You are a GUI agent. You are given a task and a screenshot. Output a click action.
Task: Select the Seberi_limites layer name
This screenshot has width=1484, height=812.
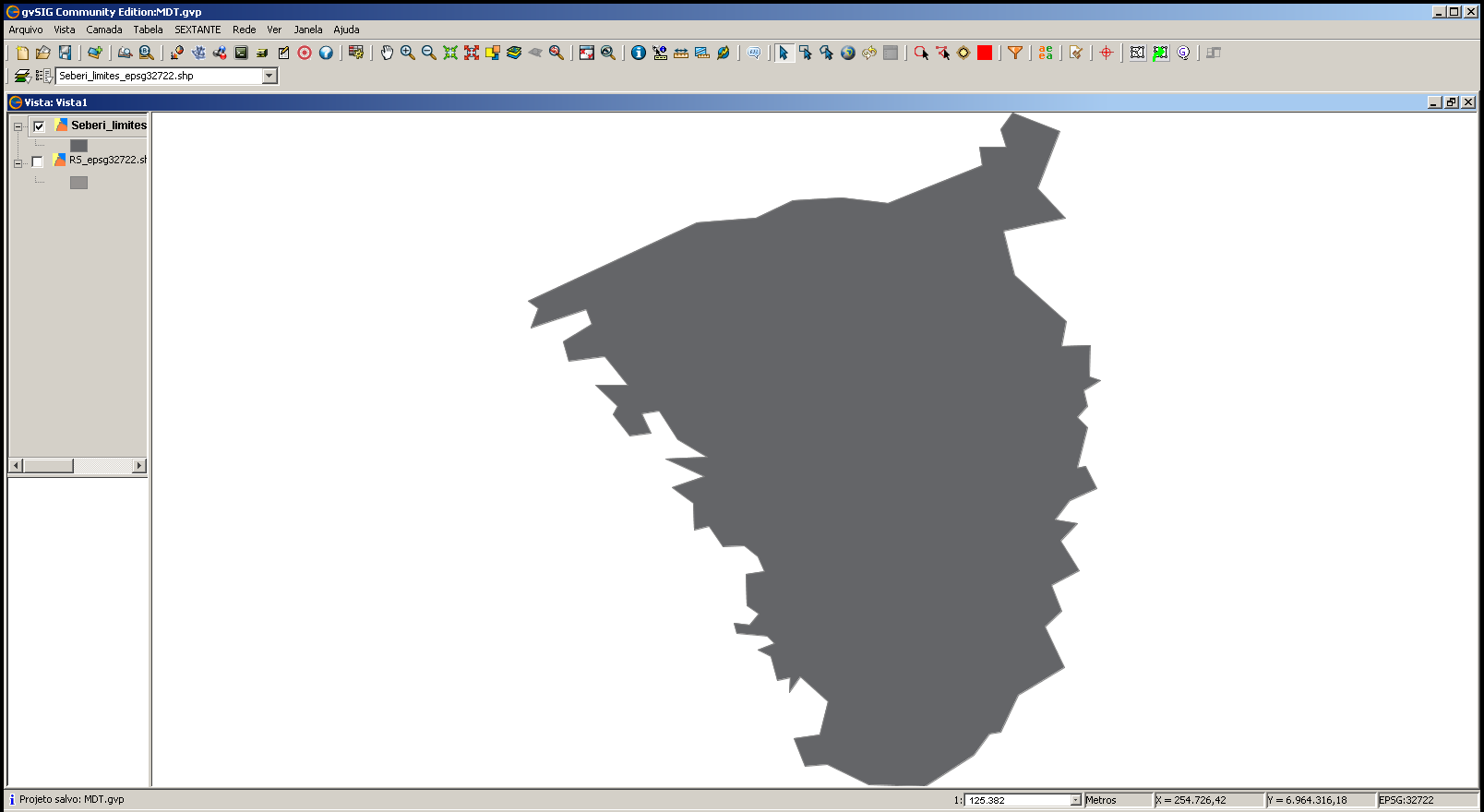click(109, 125)
